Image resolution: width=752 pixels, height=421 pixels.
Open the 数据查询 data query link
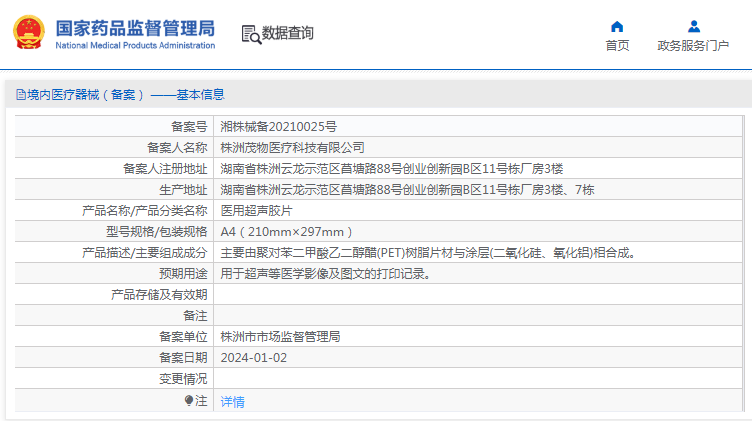[x=287, y=33]
